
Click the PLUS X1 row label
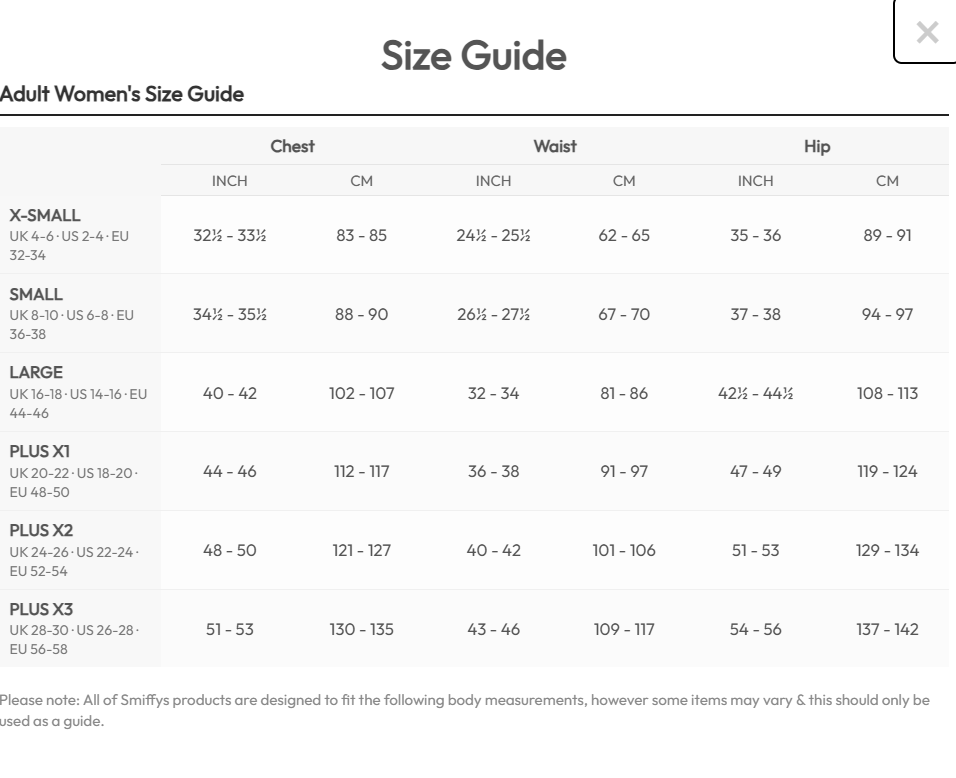pyautogui.click(x=40, y=452)
